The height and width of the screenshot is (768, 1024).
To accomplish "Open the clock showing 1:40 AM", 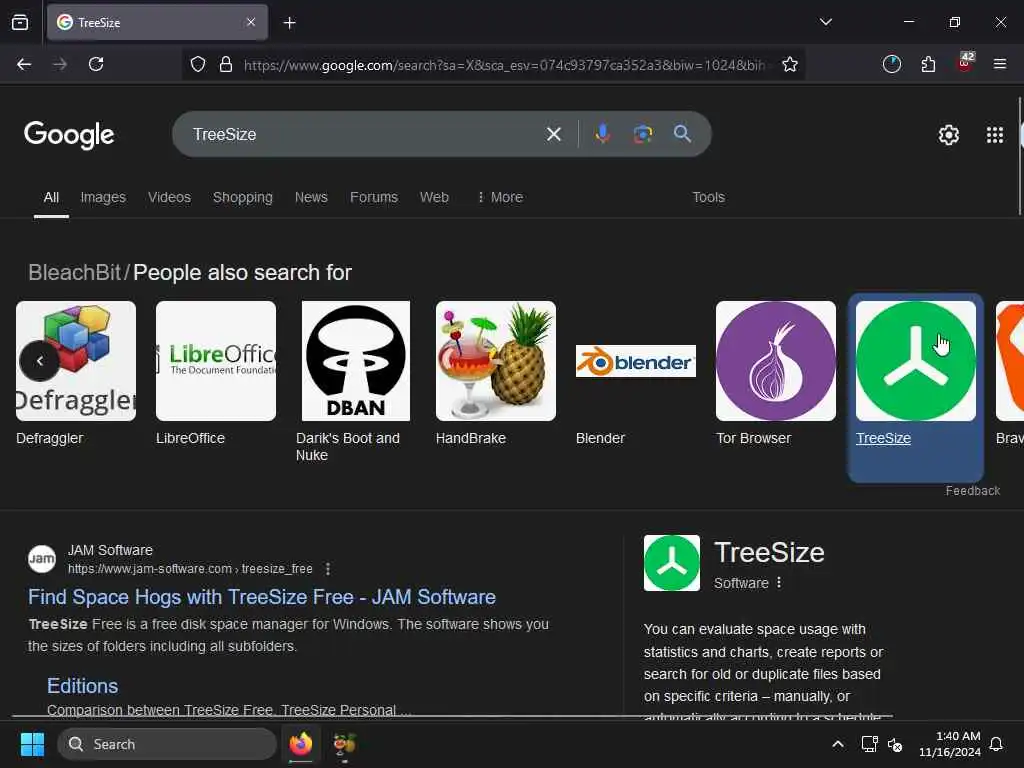I will click(950, 744).
